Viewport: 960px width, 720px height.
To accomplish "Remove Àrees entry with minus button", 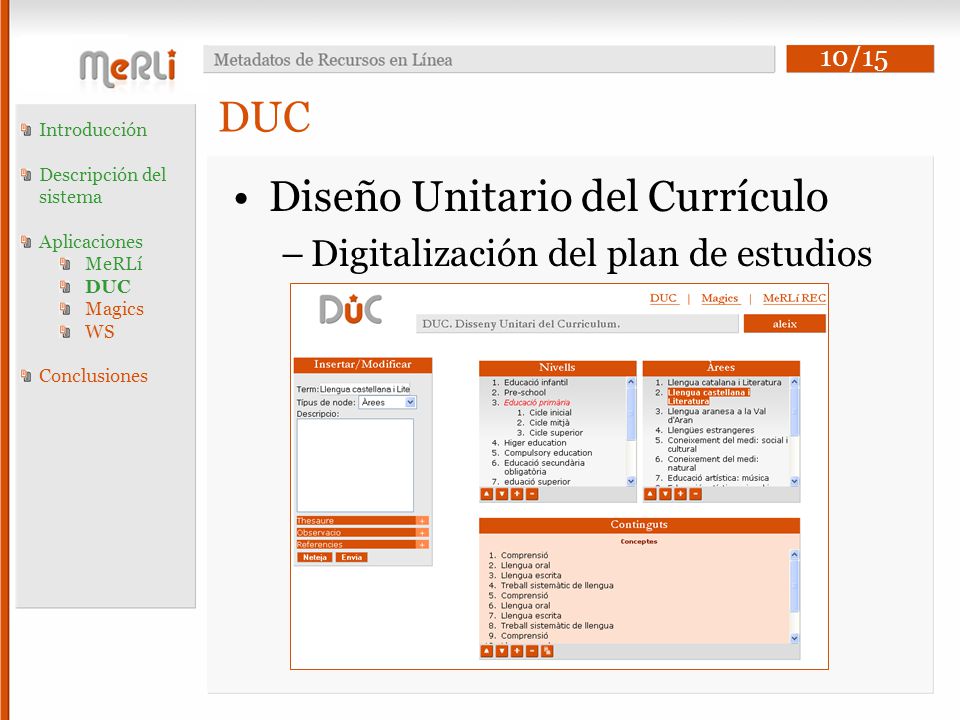I will (696, 495).
